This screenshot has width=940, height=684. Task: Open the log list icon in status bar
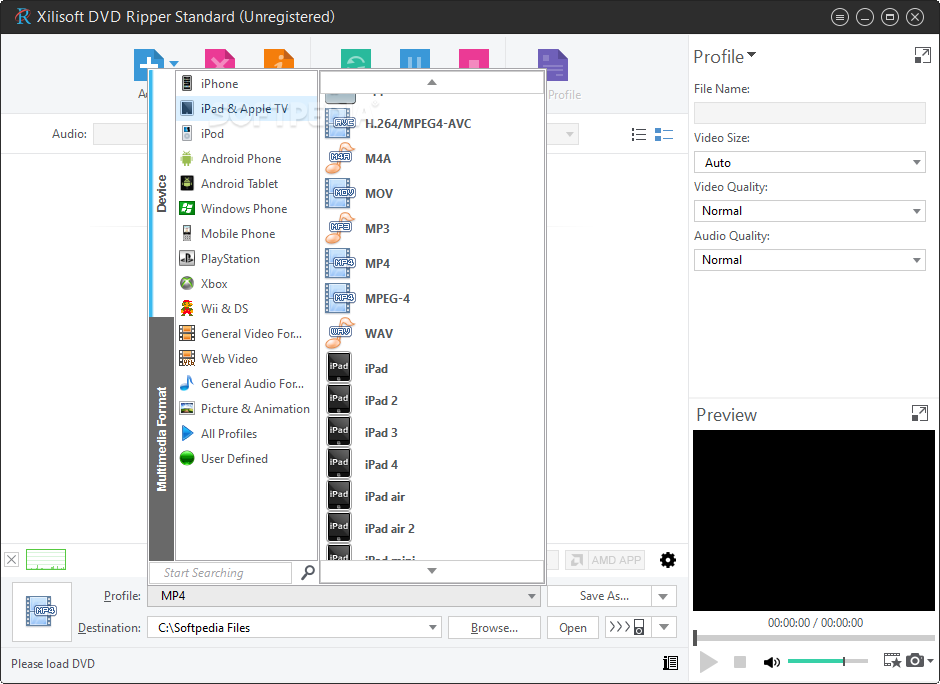tap(670, 662)
